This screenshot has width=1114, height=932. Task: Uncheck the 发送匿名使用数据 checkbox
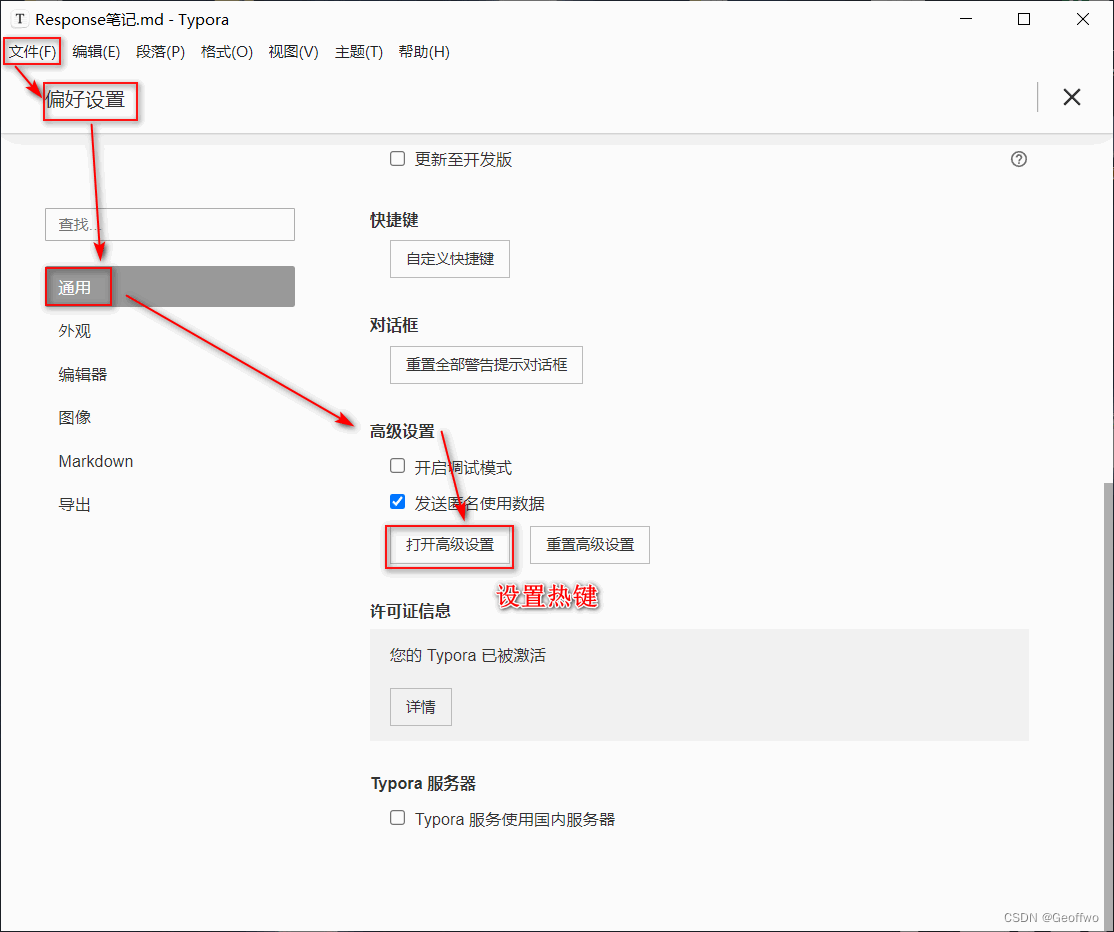tap(397, 502)
